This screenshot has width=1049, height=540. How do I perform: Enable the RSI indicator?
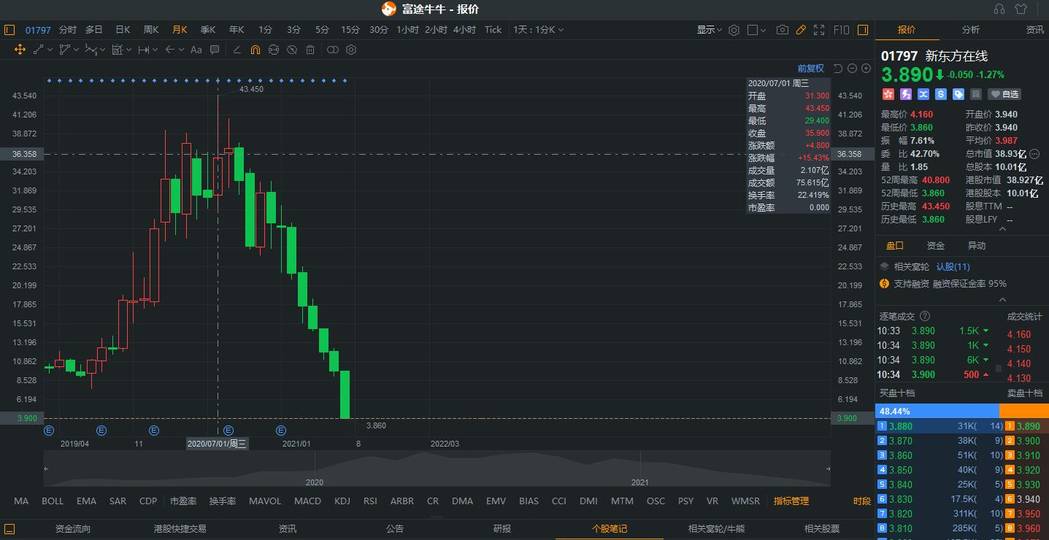pos(370,501)
